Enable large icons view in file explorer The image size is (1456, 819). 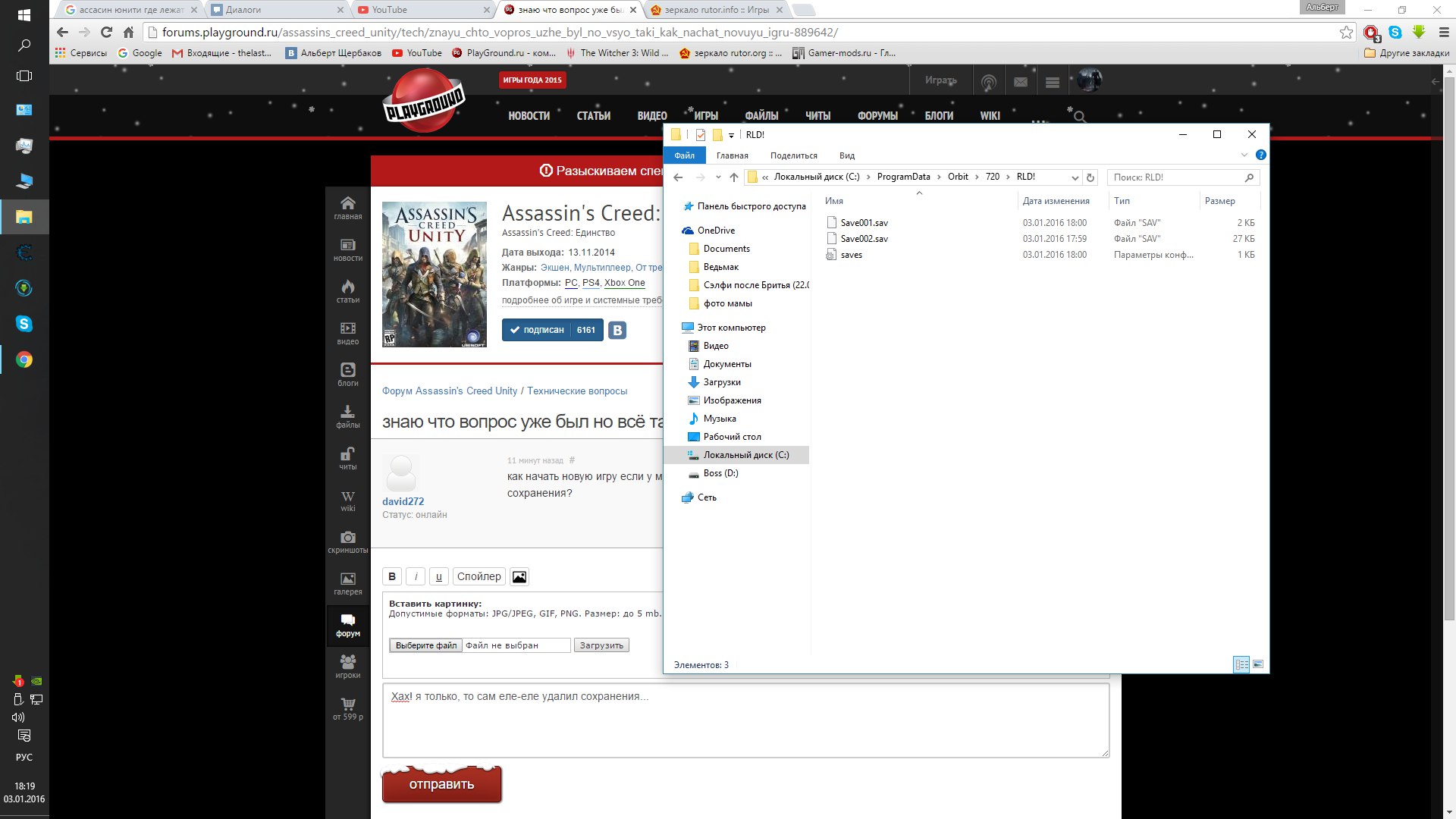1257,664
